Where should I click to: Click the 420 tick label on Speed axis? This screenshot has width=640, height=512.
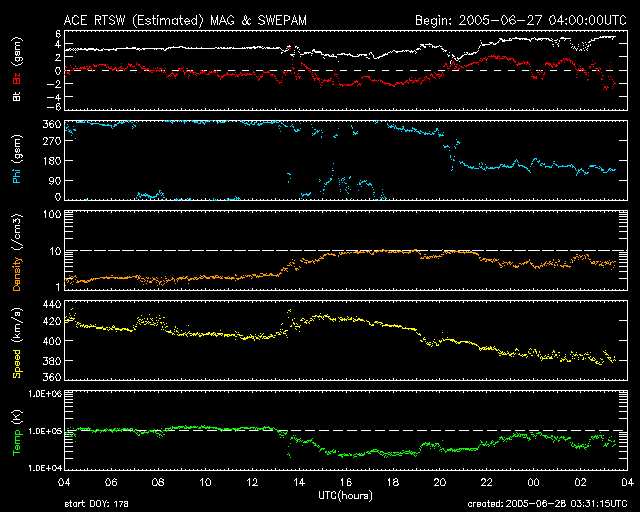[52, 321]
